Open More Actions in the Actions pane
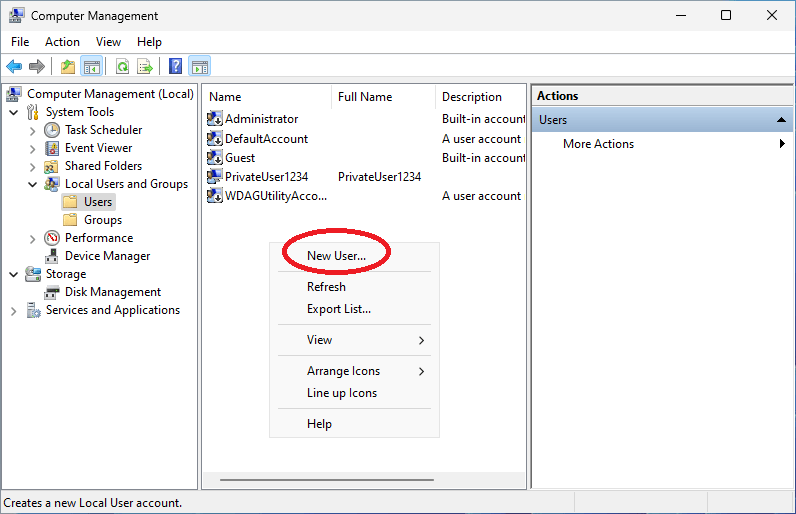The image size is (796, 514). (662, 144)
